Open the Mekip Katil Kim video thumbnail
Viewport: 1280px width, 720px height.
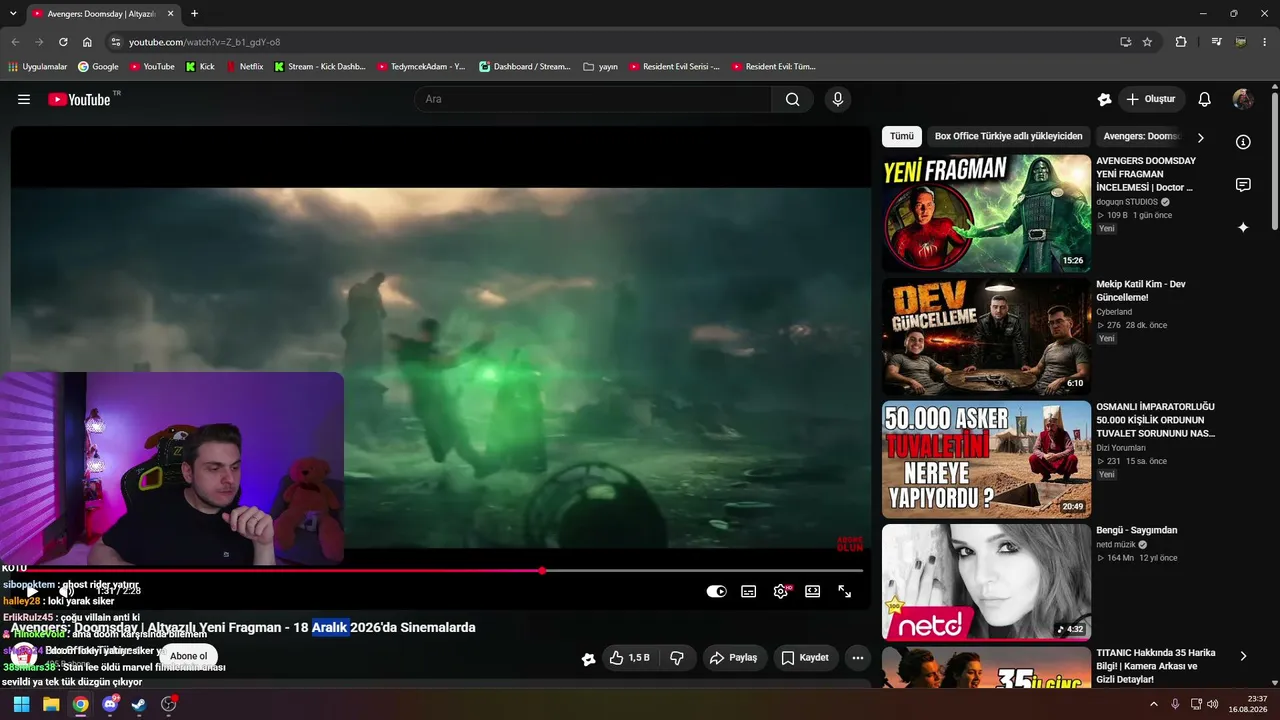[x=986, y=336]
